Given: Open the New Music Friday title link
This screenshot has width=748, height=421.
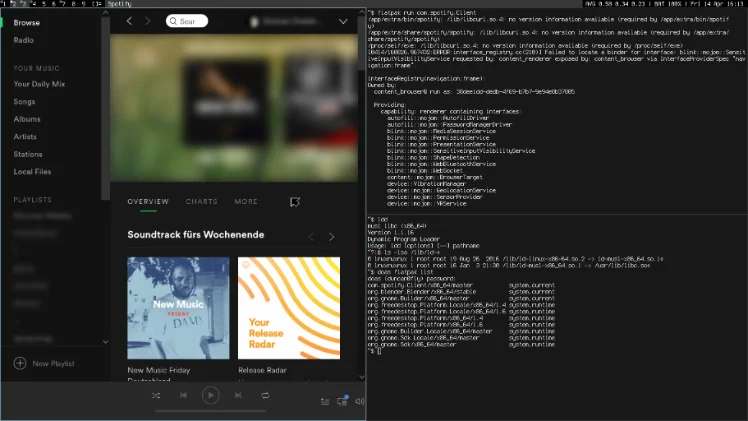Looking at the screenshot, I should tap(158, 370).
